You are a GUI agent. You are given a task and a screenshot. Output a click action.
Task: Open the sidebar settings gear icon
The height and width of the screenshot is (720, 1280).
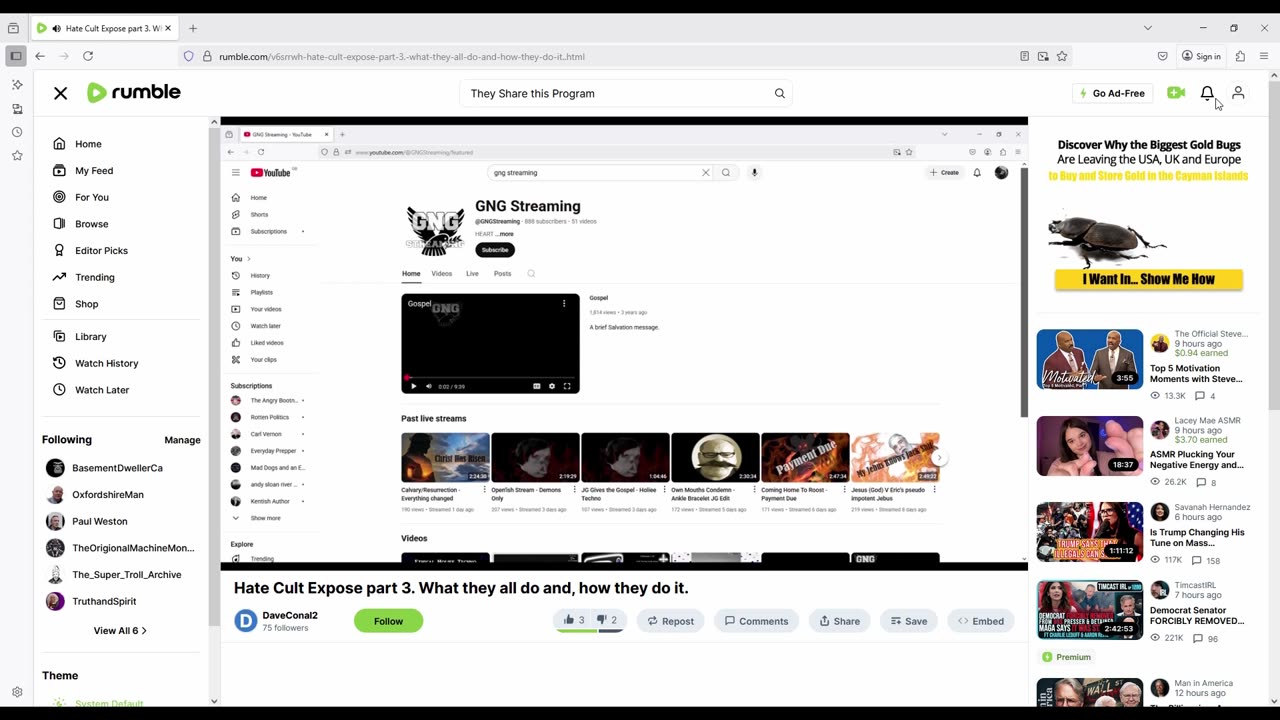coord(17,692)
